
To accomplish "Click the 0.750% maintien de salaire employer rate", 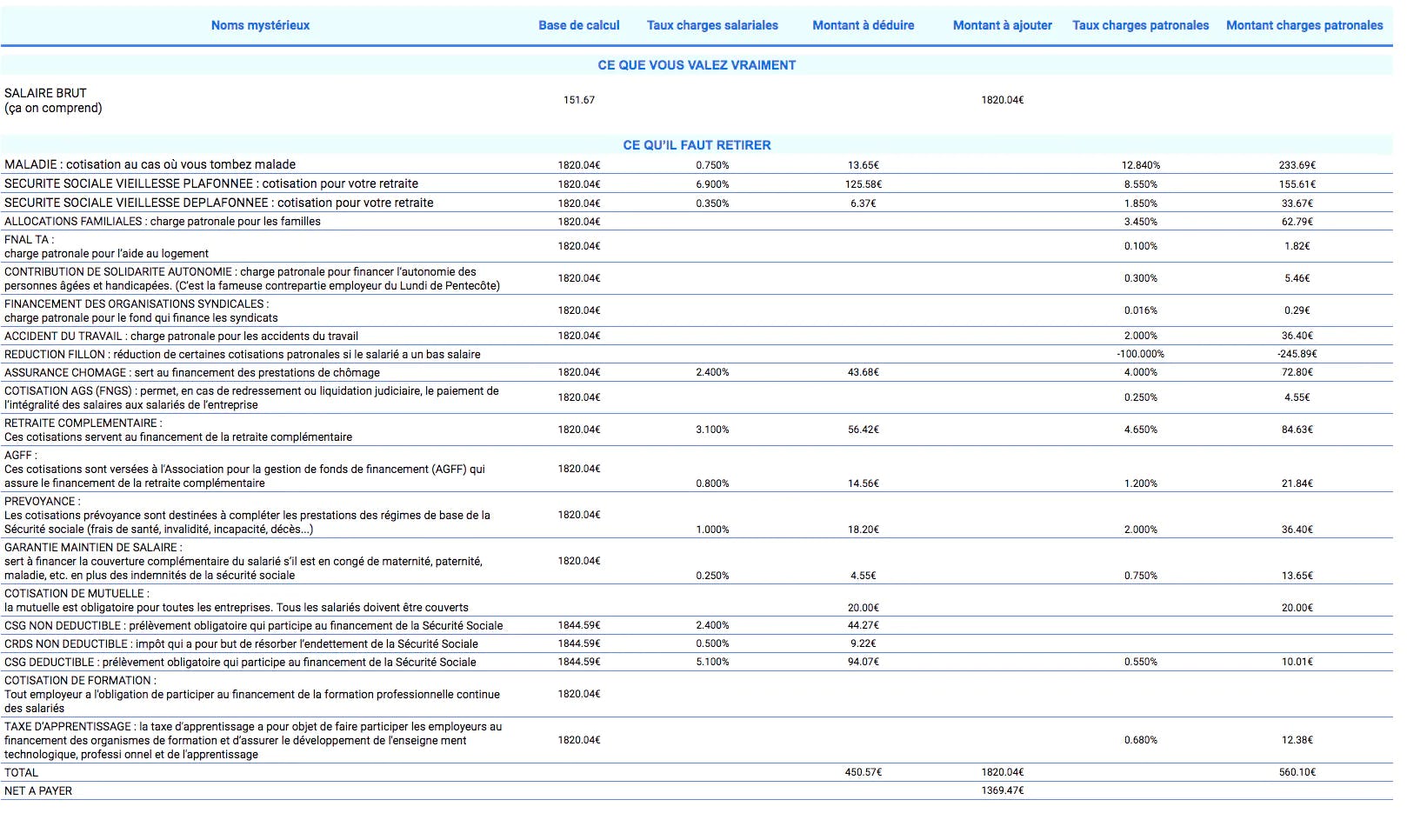I will 1141,576.
